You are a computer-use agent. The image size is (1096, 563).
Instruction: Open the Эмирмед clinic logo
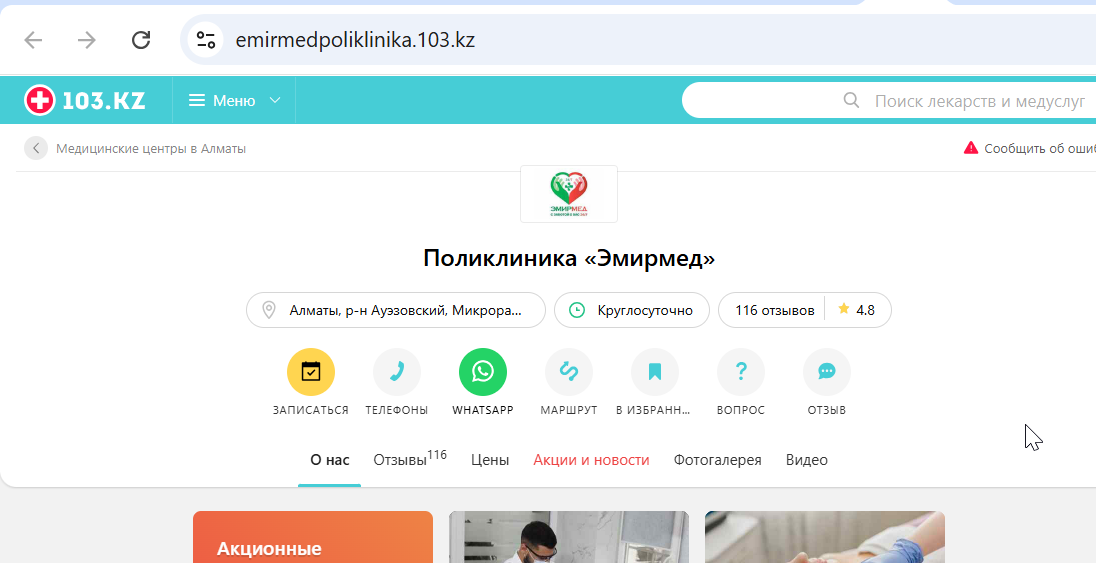tap(569, 194)
